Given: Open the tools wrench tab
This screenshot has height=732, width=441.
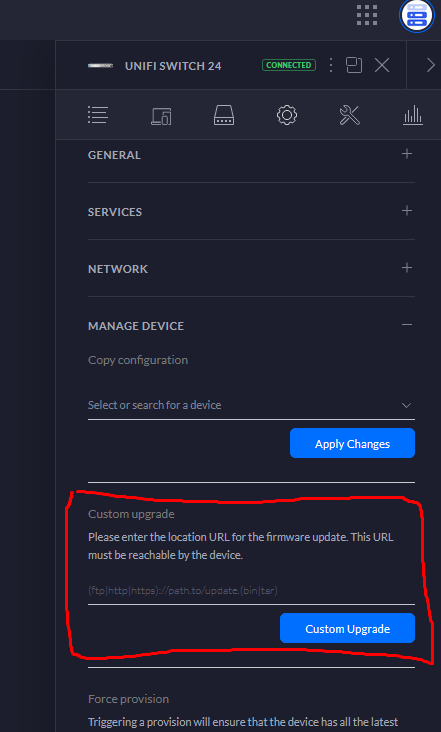Looking at the screenshot, I should [x=350, y=115].
